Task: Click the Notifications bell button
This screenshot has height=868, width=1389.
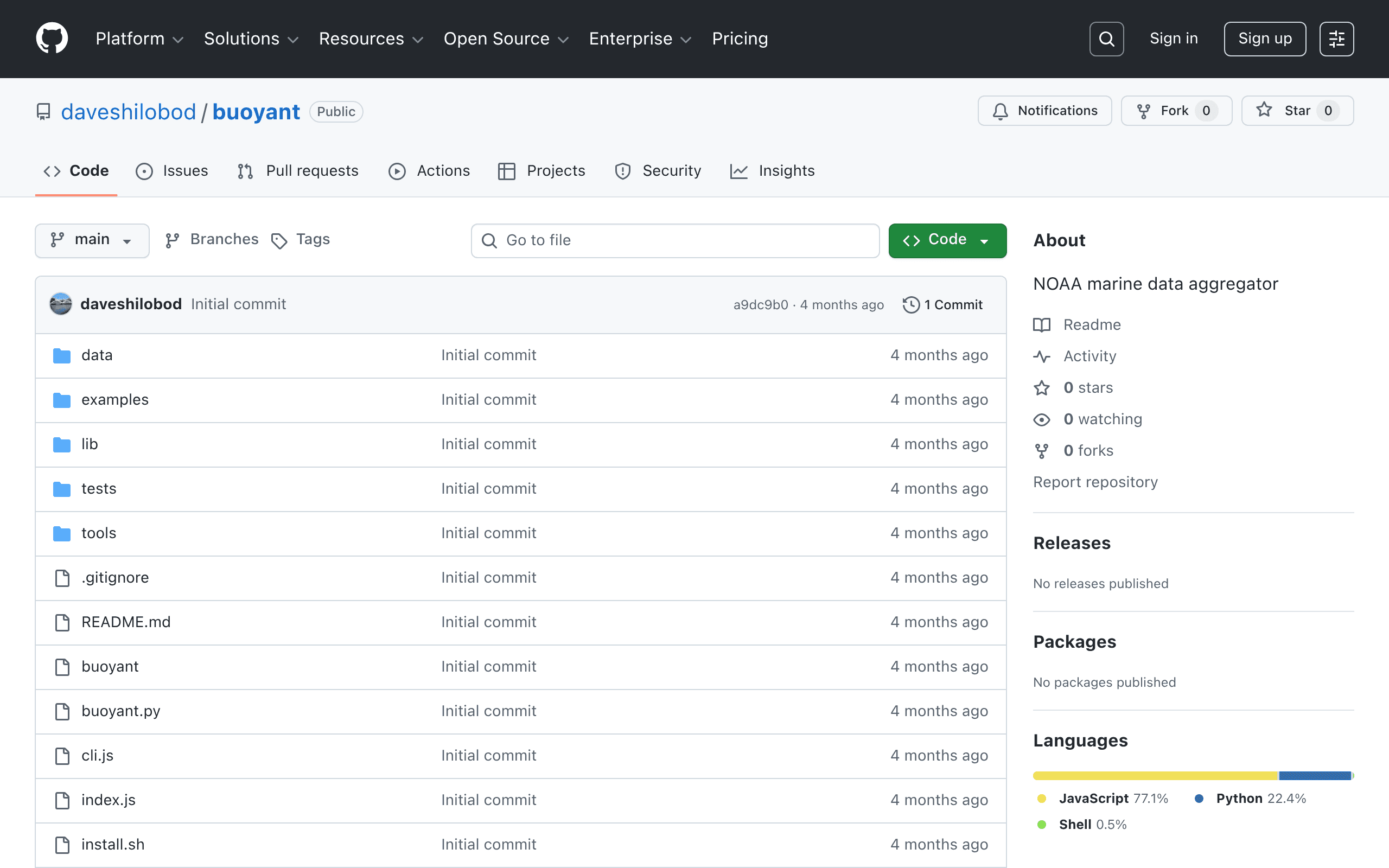Action: click(x=1044, y=111)
